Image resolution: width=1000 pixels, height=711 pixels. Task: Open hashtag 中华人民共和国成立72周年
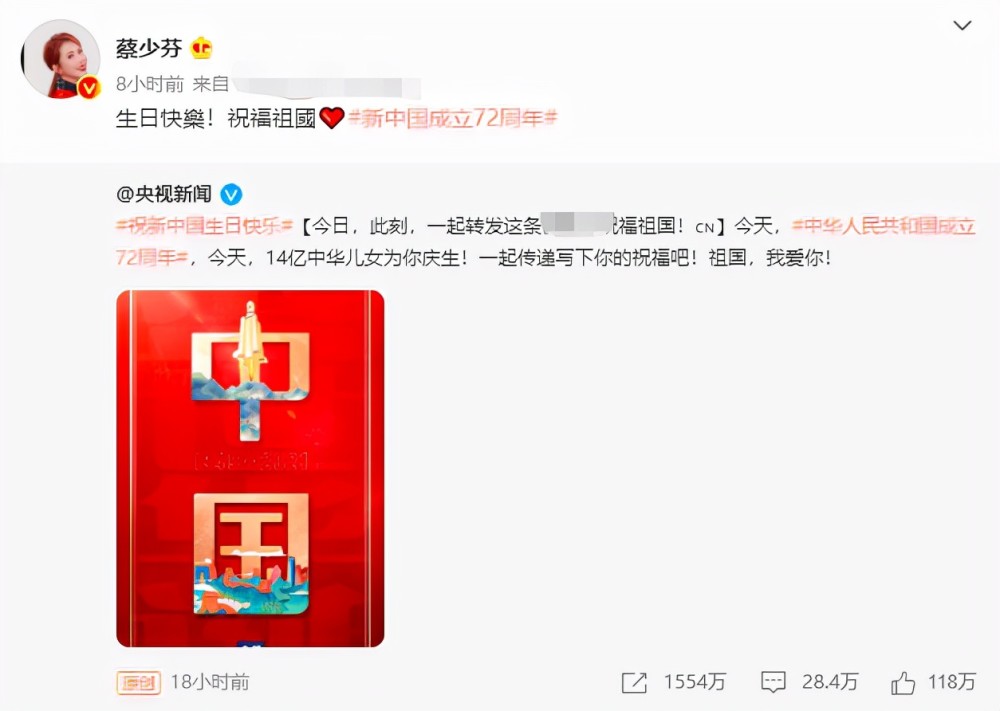pyautogui.click(x=545, y=242)
